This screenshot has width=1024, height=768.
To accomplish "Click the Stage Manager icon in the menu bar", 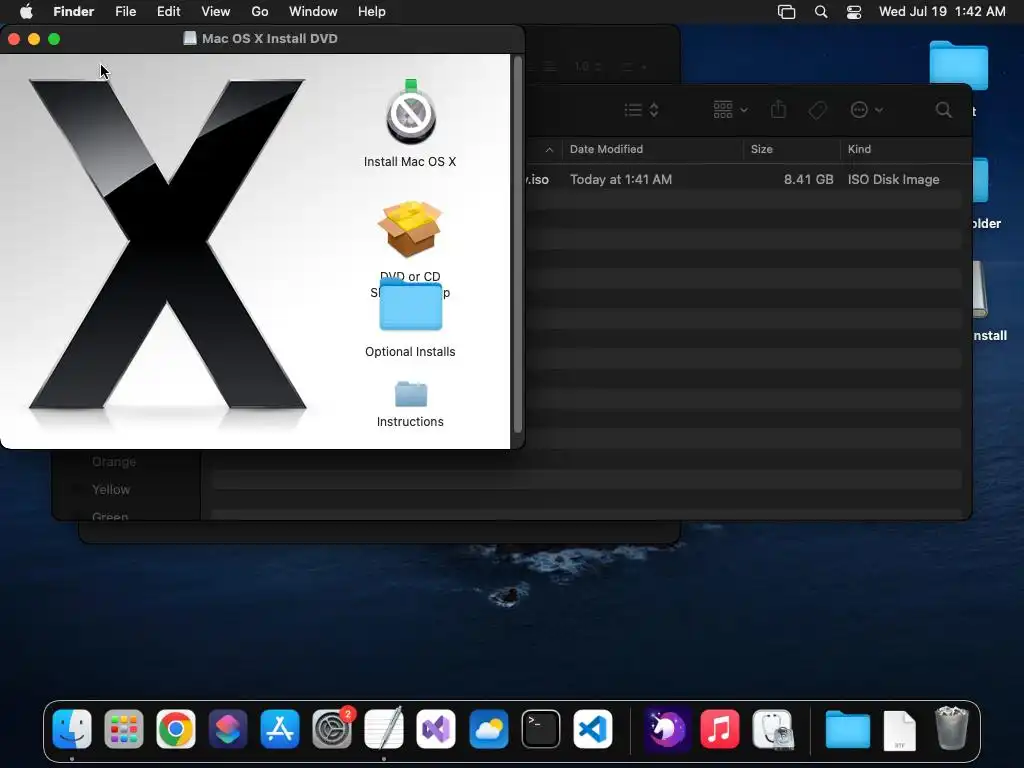I will (786, 12).
